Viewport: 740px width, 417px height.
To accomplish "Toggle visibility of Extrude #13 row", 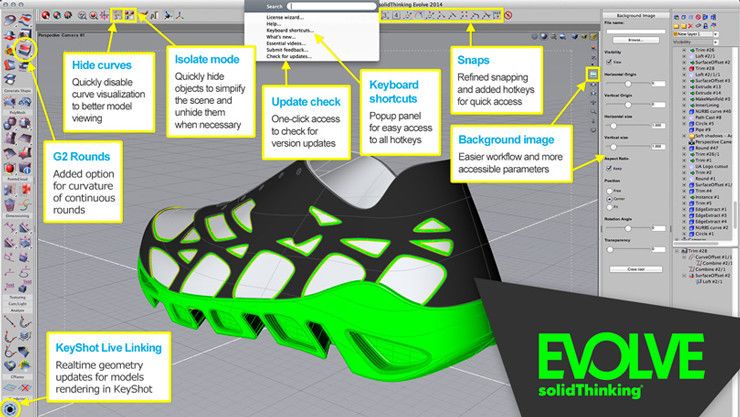I will click(x=684, y=87).
